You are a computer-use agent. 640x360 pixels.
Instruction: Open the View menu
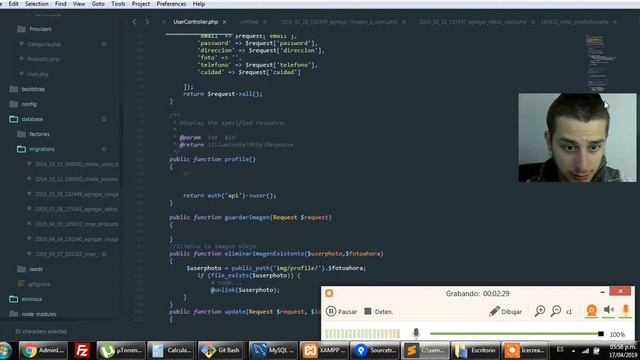(x=79, y=4)
